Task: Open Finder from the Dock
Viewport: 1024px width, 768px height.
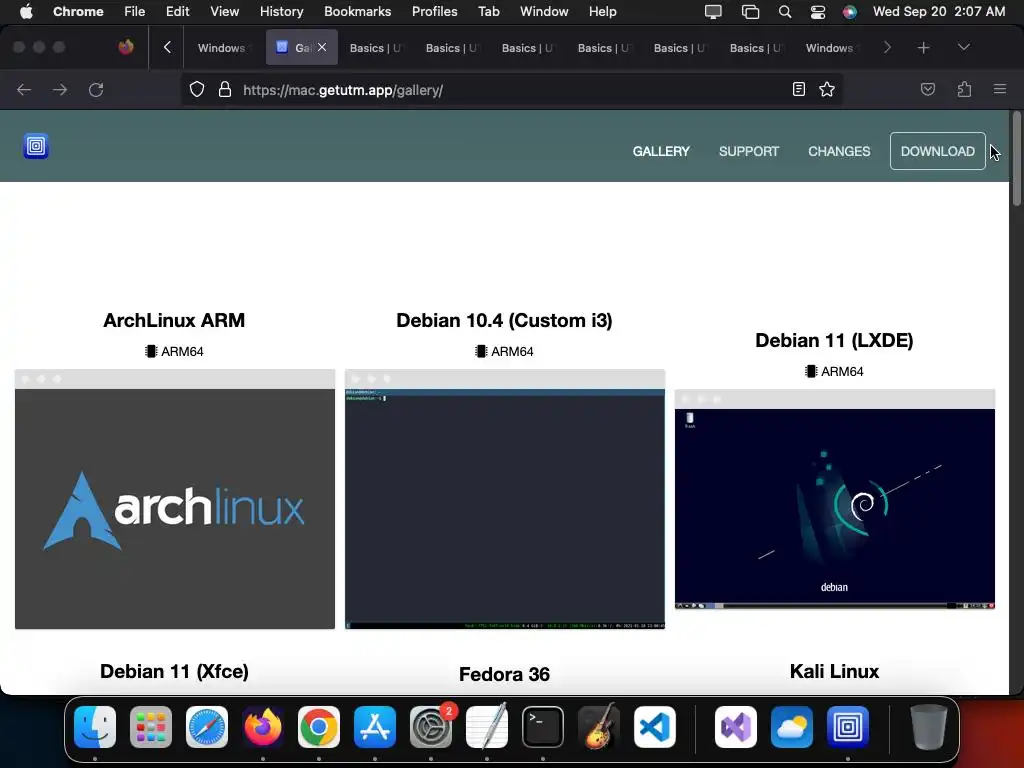Action: [95, 726]
